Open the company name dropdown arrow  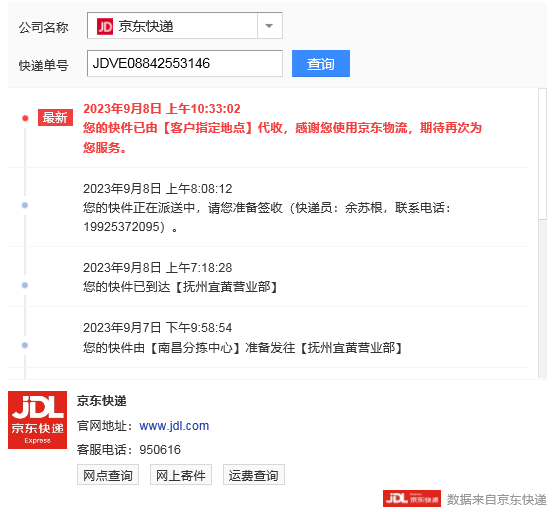(x=269, y=26)
